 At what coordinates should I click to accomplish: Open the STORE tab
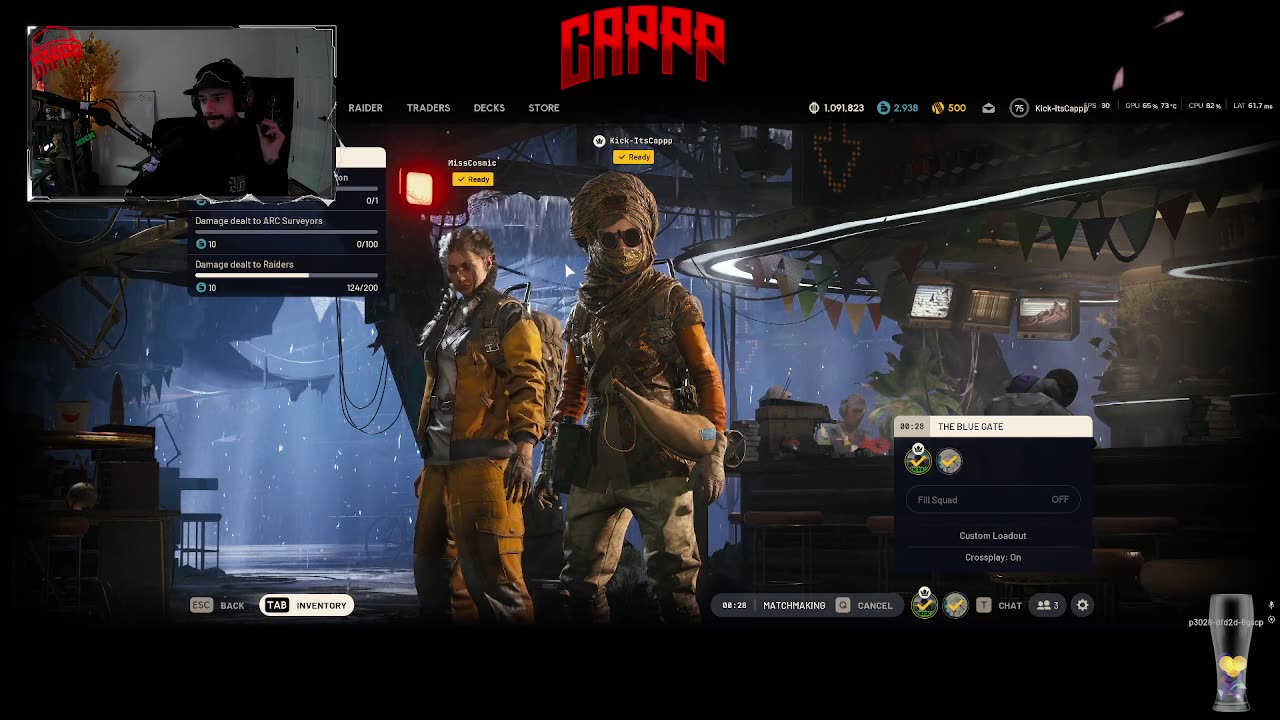click(x=544, y=108)
